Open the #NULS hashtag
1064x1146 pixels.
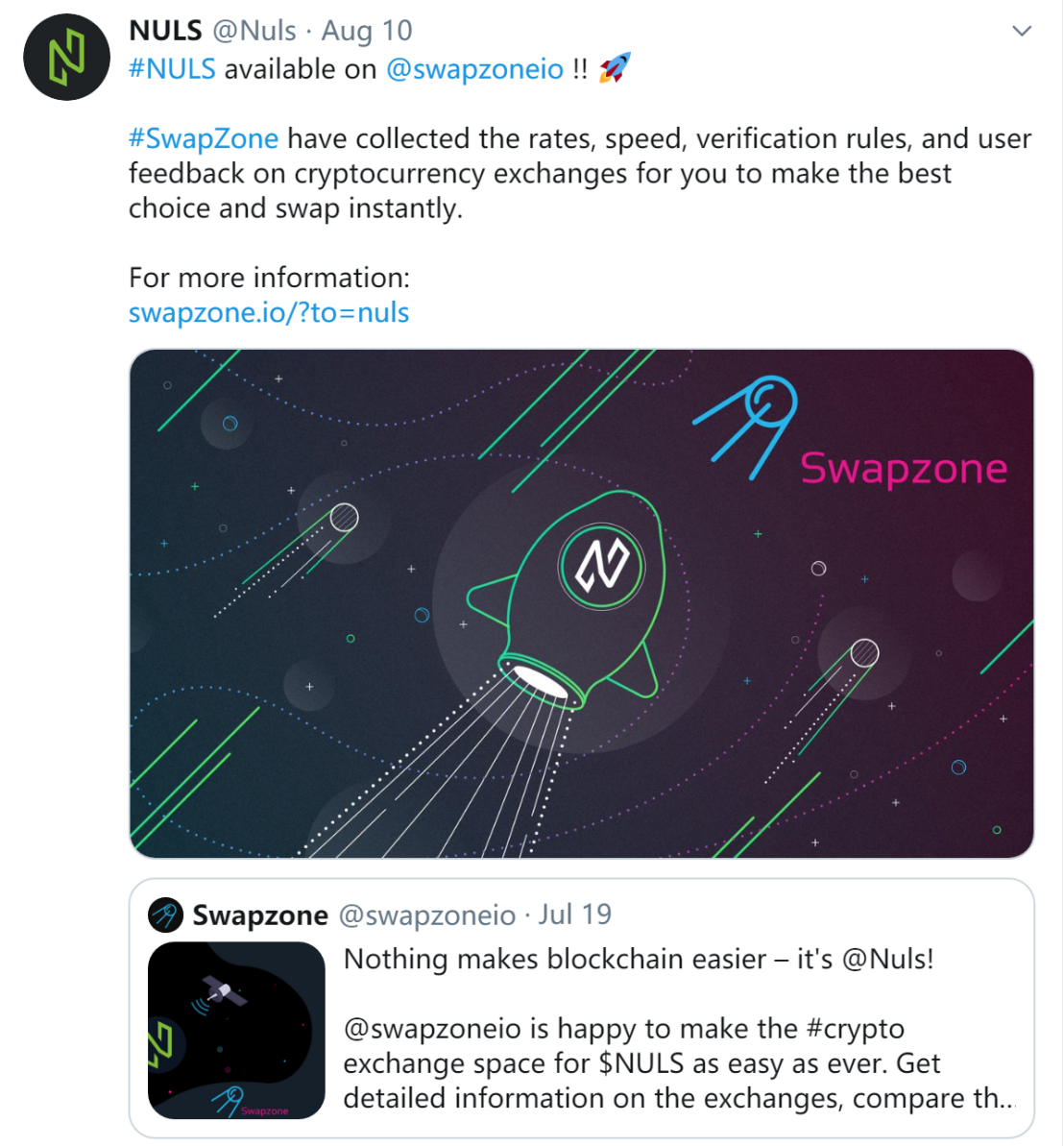(173, 69)
